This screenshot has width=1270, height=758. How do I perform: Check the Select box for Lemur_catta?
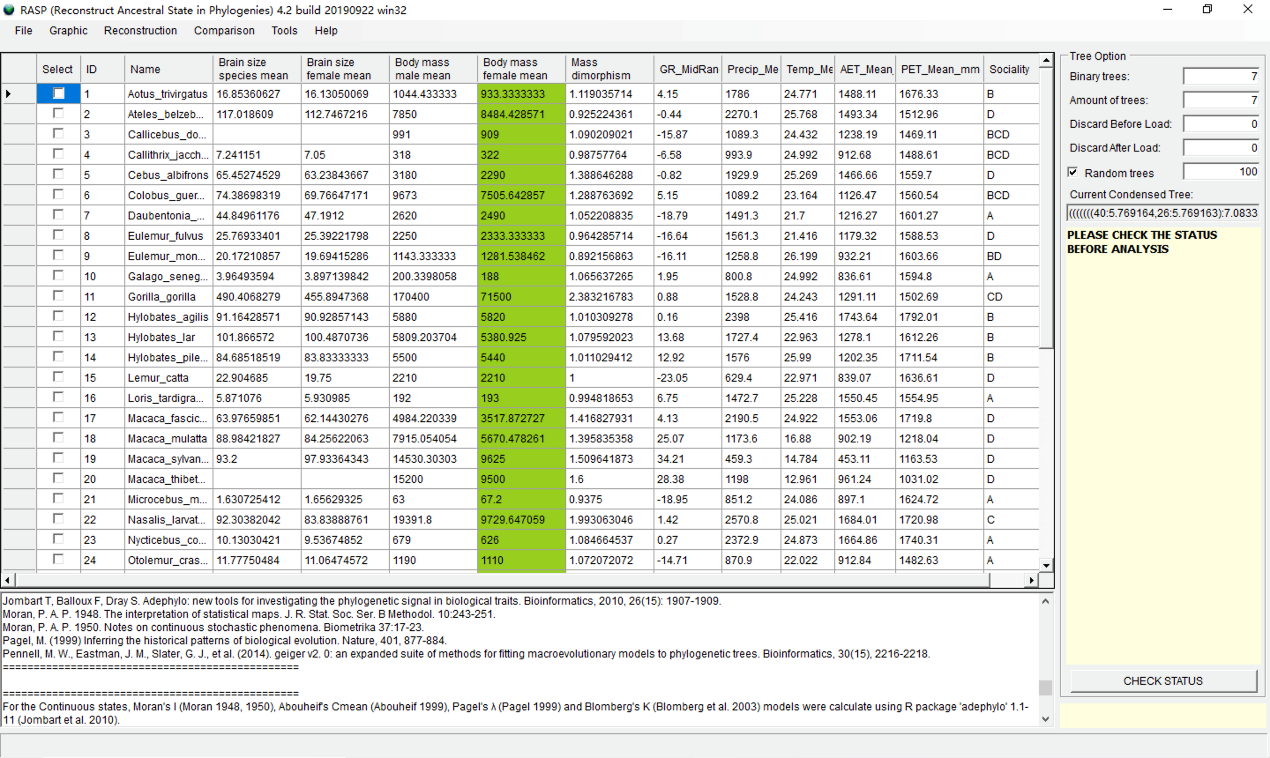pos(58,377)
